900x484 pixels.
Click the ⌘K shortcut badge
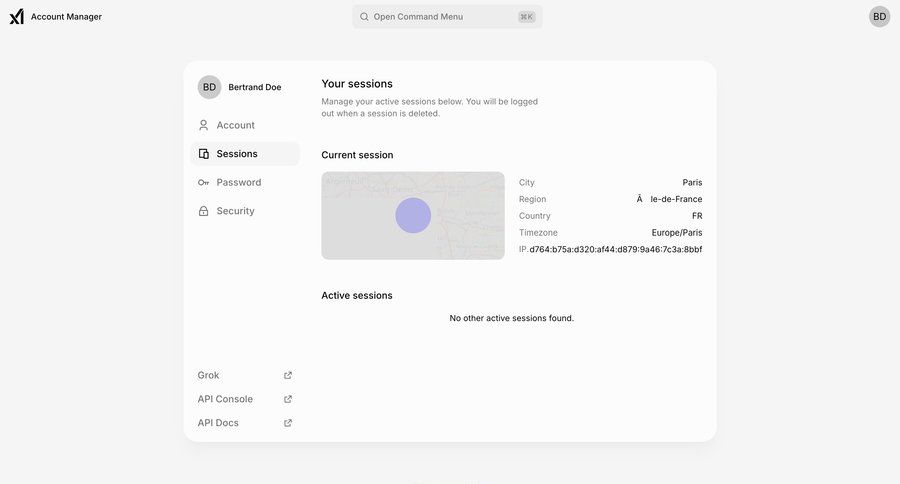(x=526, y=17)
